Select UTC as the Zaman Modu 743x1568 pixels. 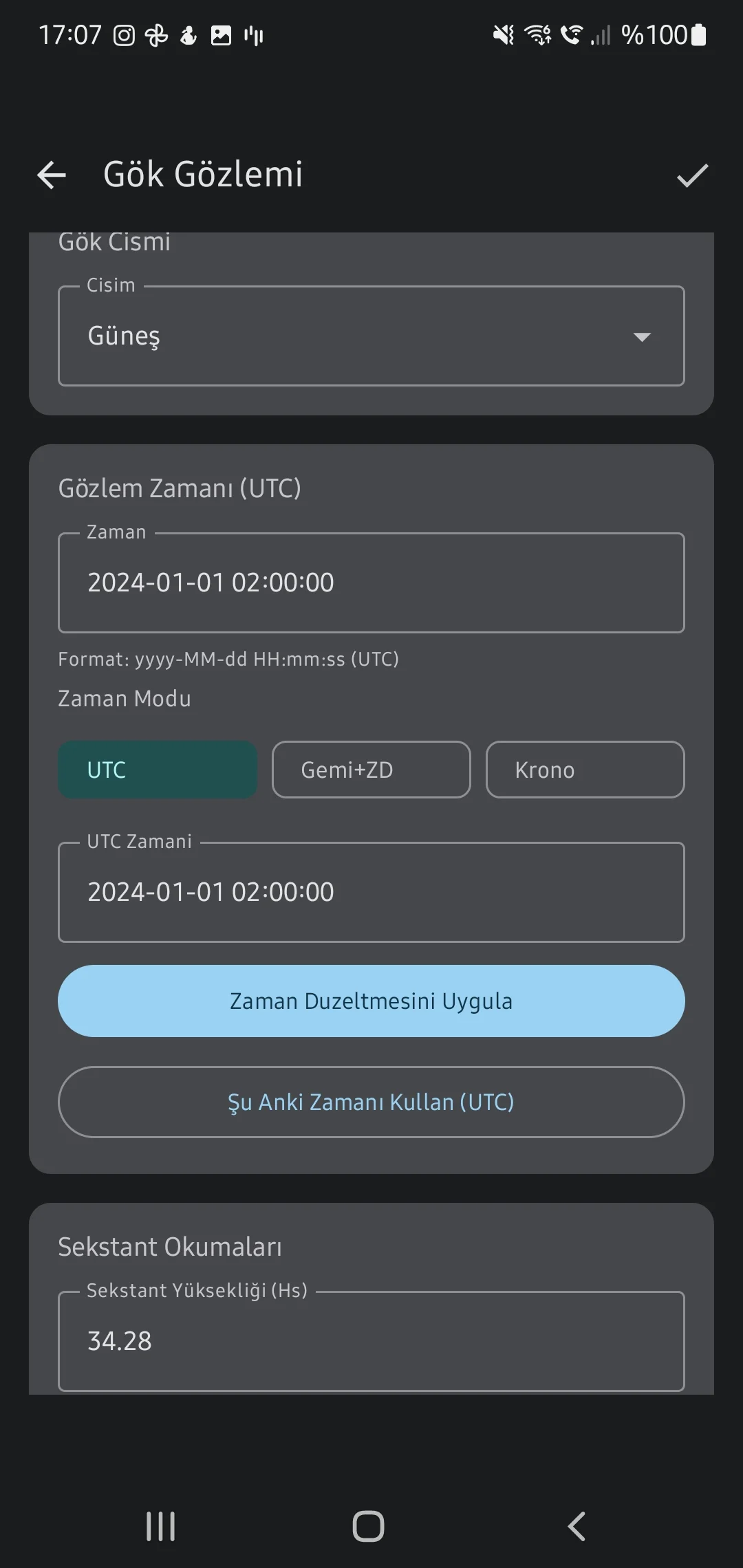(x=157, y=770)
